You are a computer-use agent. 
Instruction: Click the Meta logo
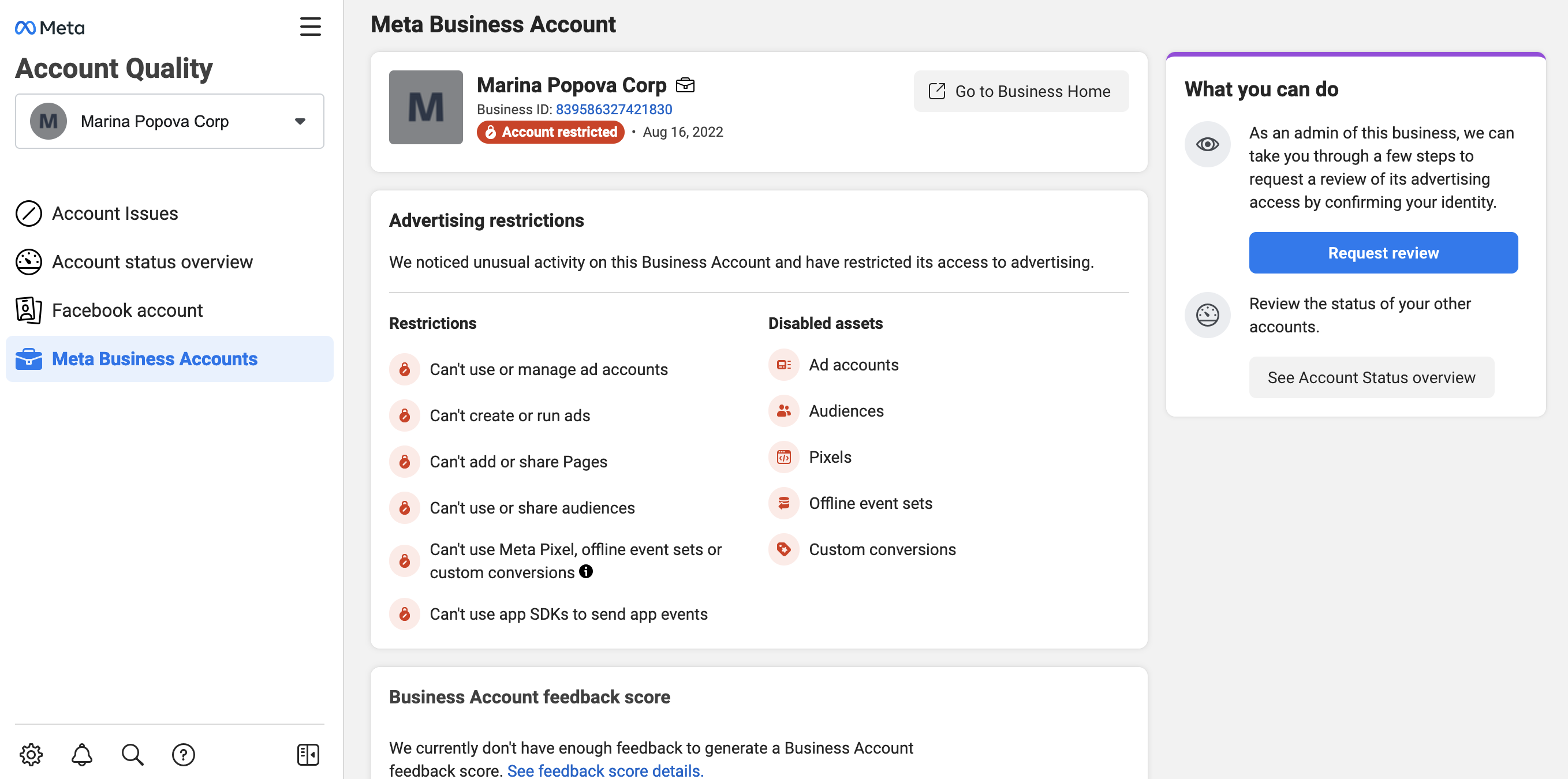tap(50, 27)
